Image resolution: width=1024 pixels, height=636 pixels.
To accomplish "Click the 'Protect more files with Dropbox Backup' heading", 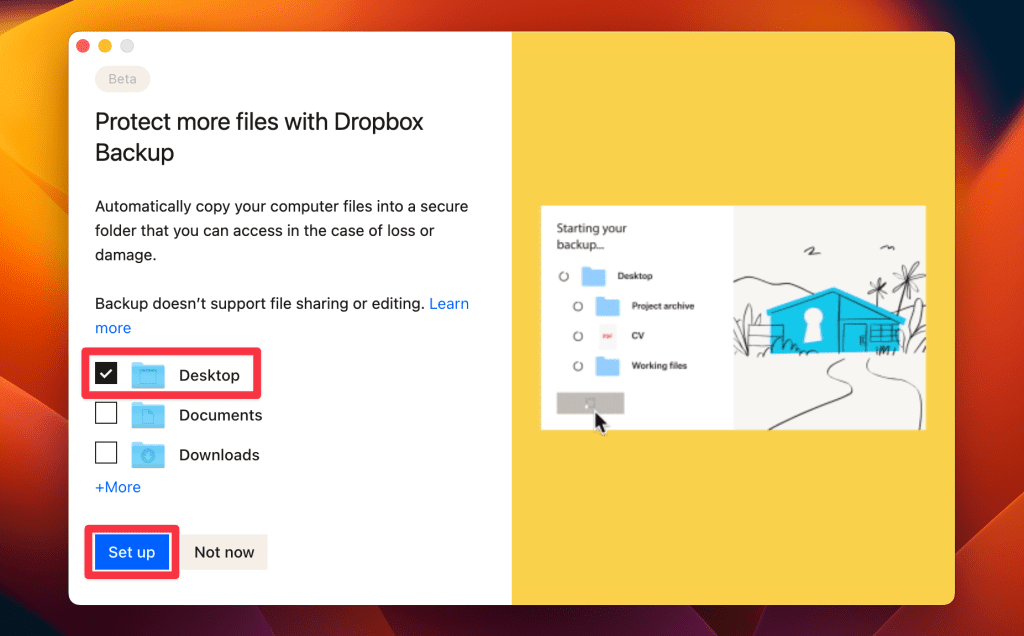I will tap(259, 137).
